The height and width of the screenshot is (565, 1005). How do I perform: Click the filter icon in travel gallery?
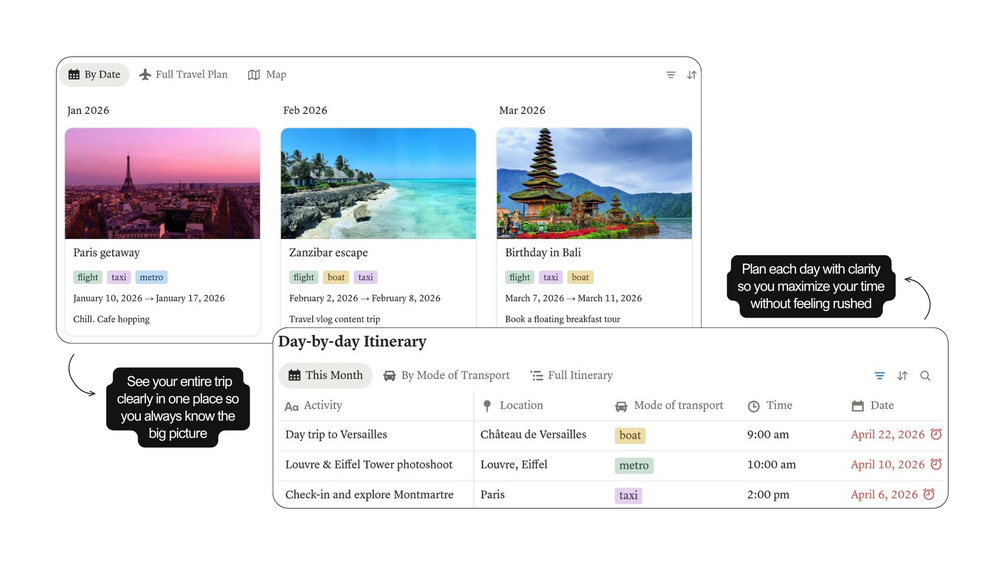coord(670,75)
